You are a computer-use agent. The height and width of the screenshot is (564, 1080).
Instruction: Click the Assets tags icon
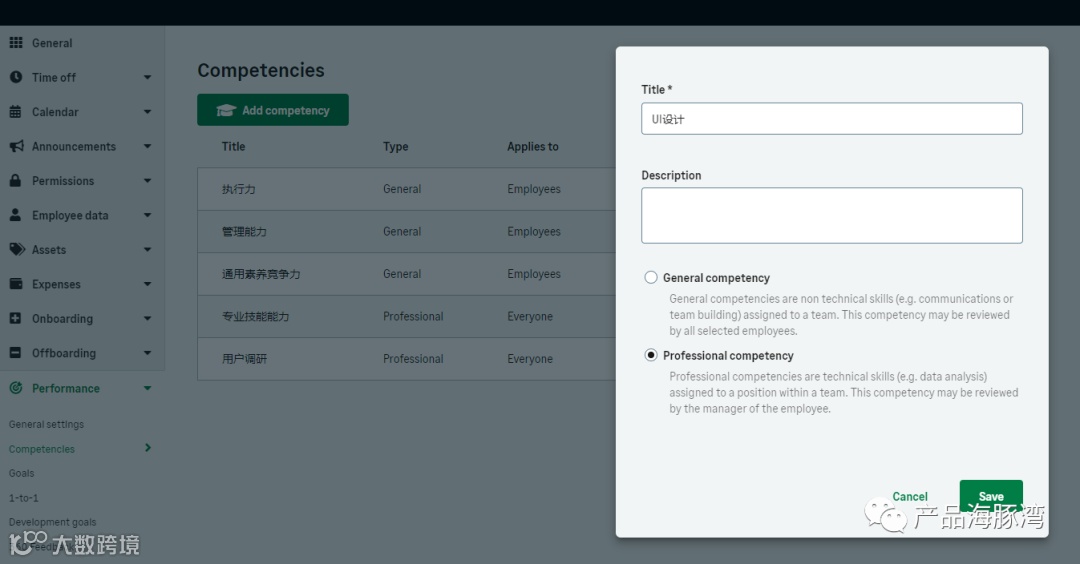pos(16,250)
